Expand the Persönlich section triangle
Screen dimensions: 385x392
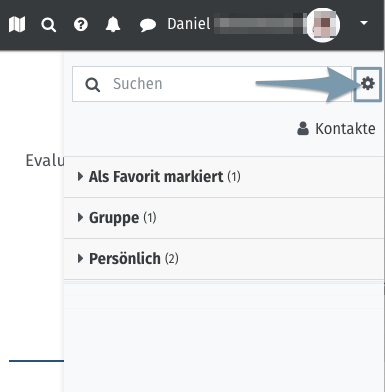click(x=80, y=258)
